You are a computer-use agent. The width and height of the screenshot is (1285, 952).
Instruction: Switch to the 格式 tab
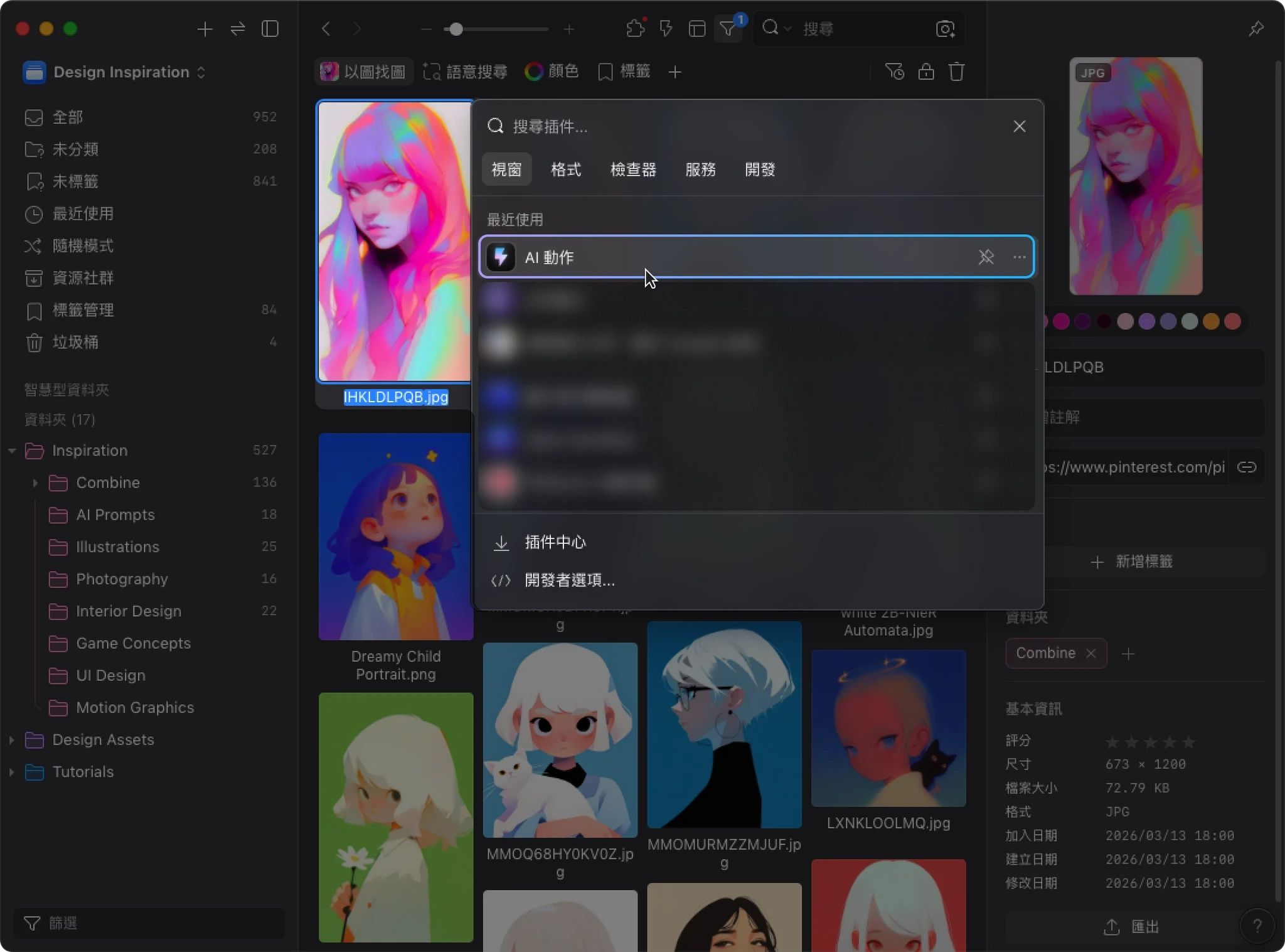click(x=565, y=169)
